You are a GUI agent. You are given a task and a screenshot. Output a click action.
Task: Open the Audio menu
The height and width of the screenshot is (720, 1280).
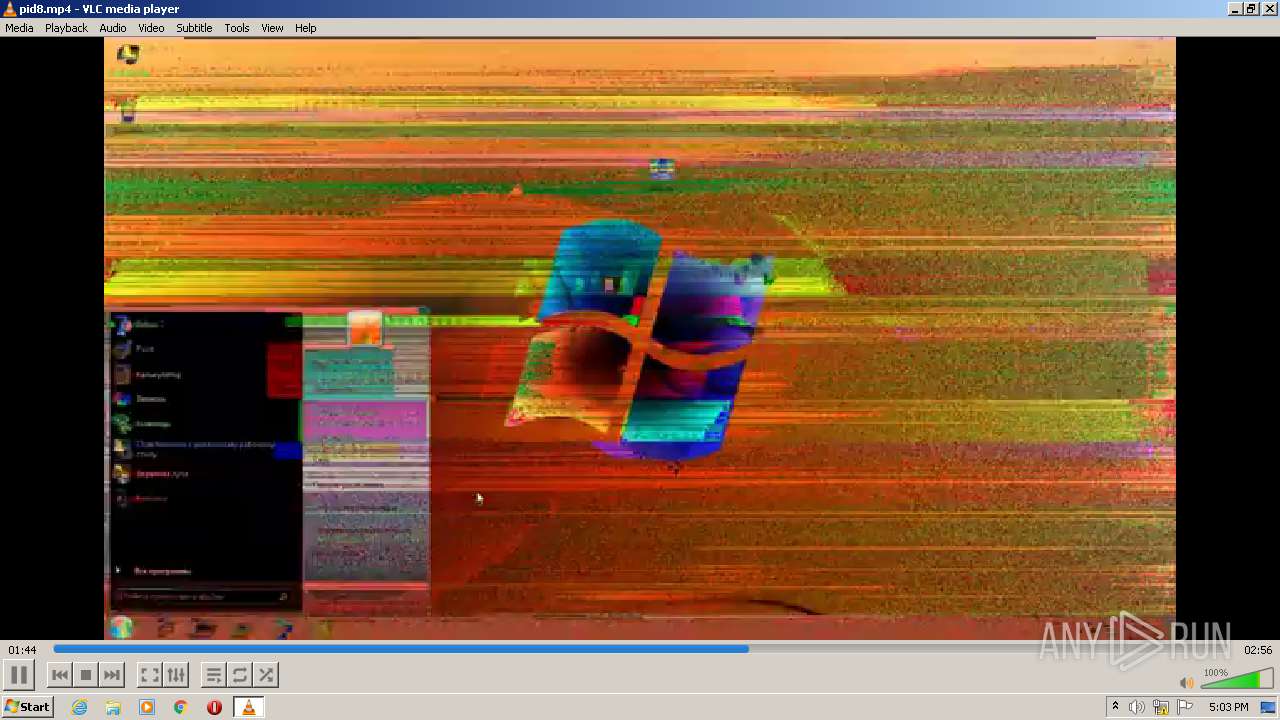pyautogui.click(x=112, y=28)
